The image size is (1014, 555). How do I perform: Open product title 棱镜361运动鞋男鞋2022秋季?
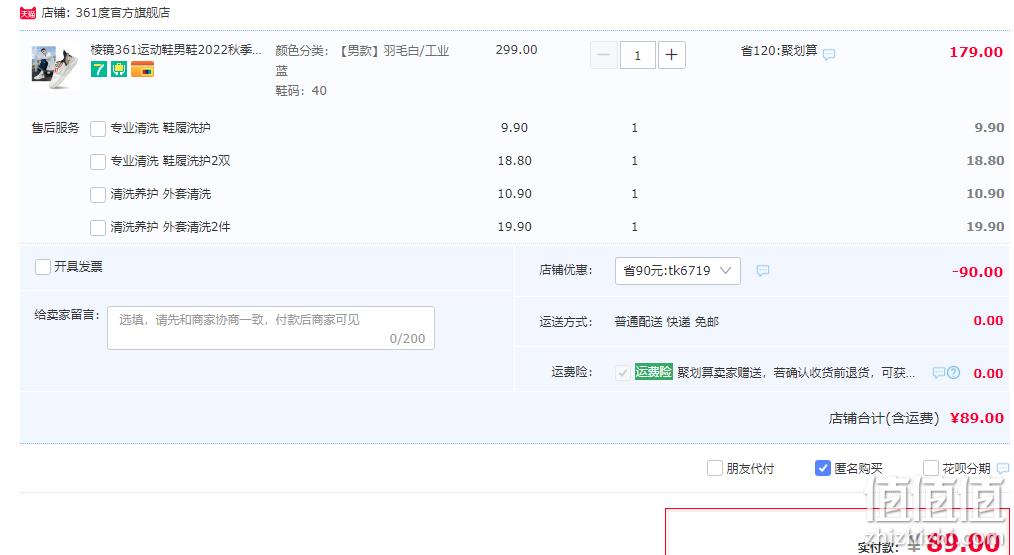point(176,50)
